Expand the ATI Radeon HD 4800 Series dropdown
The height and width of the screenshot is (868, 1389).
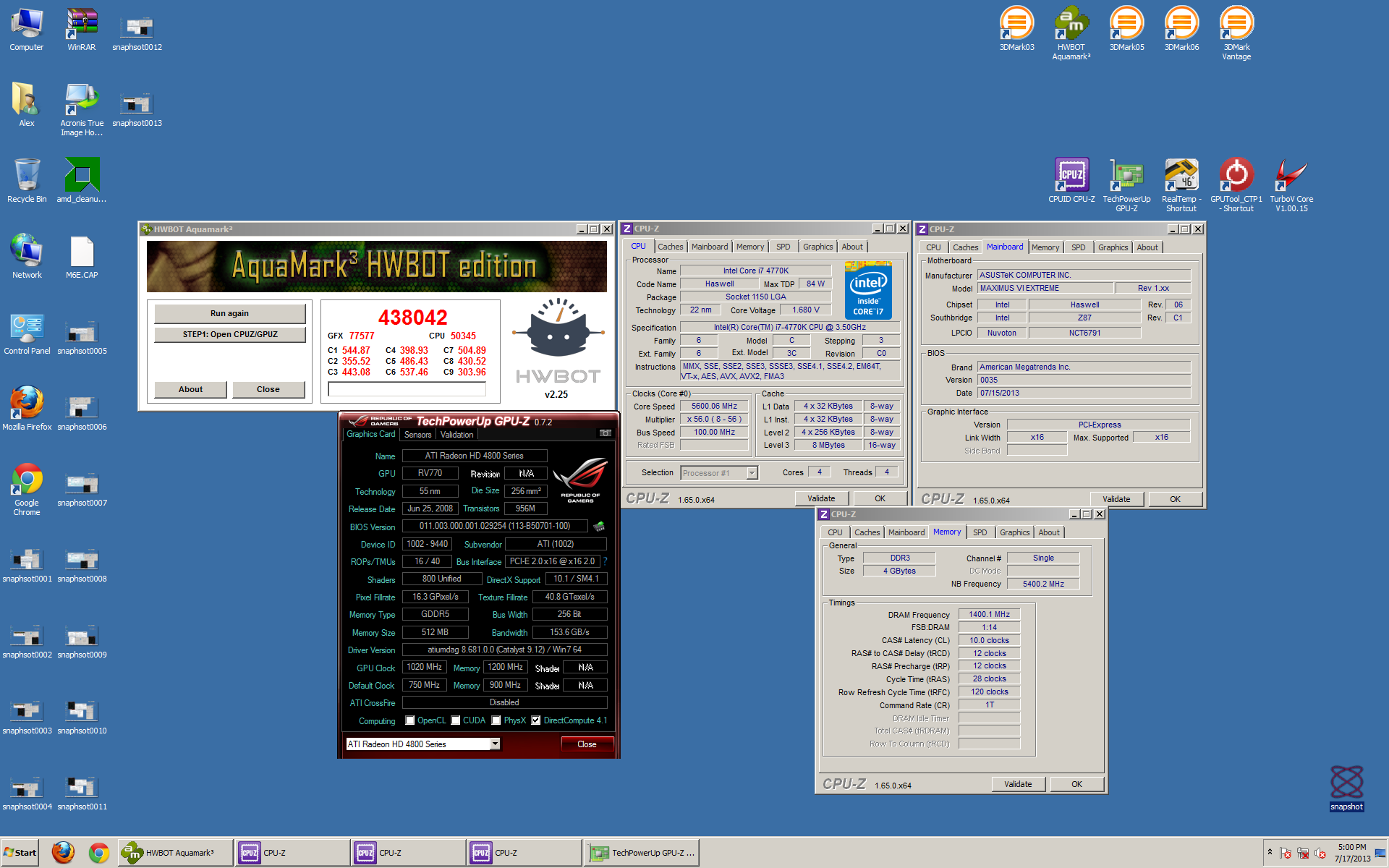(495, 744)
